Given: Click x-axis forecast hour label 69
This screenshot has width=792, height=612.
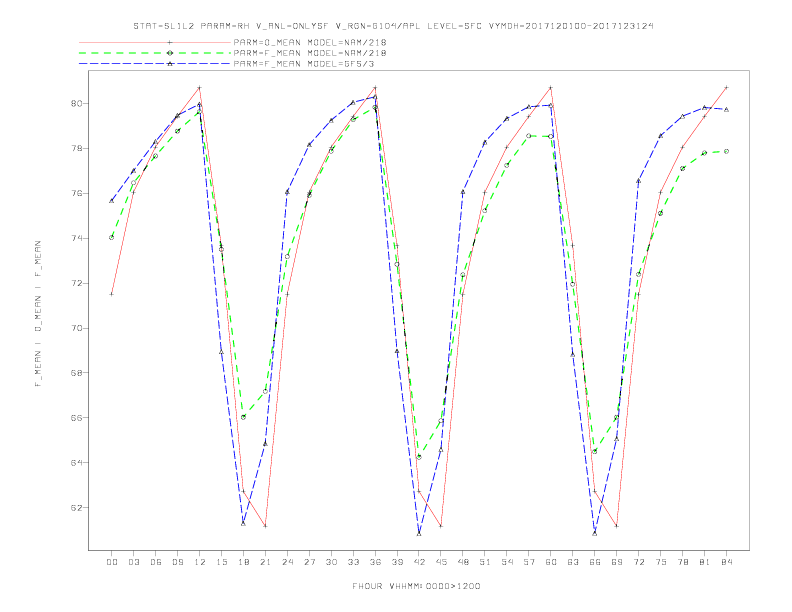Looking at the screenshot, I should click(x=617, y=562).
